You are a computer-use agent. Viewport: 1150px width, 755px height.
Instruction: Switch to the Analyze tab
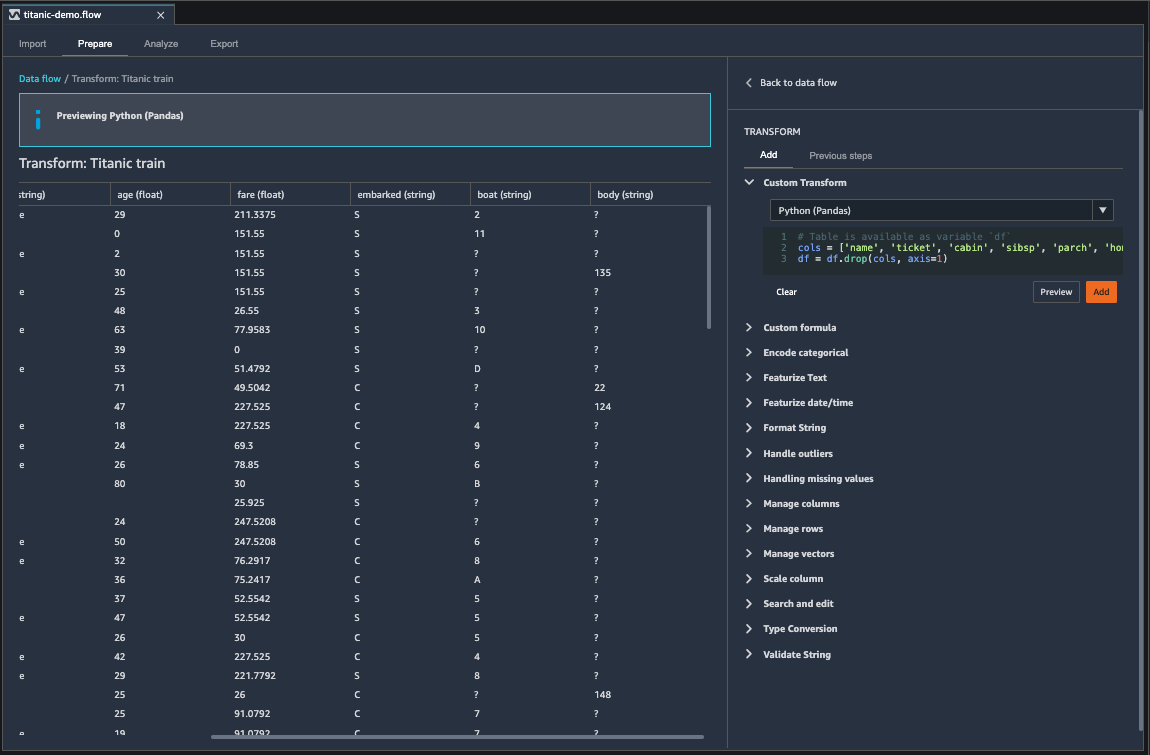tap(161, 44)
